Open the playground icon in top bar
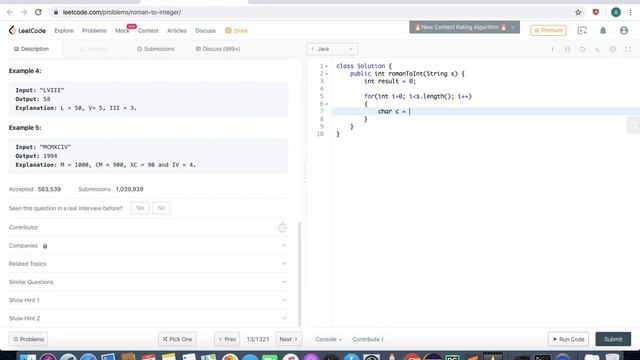The width and height of the screenshot is (640, 360). point(582,31)
